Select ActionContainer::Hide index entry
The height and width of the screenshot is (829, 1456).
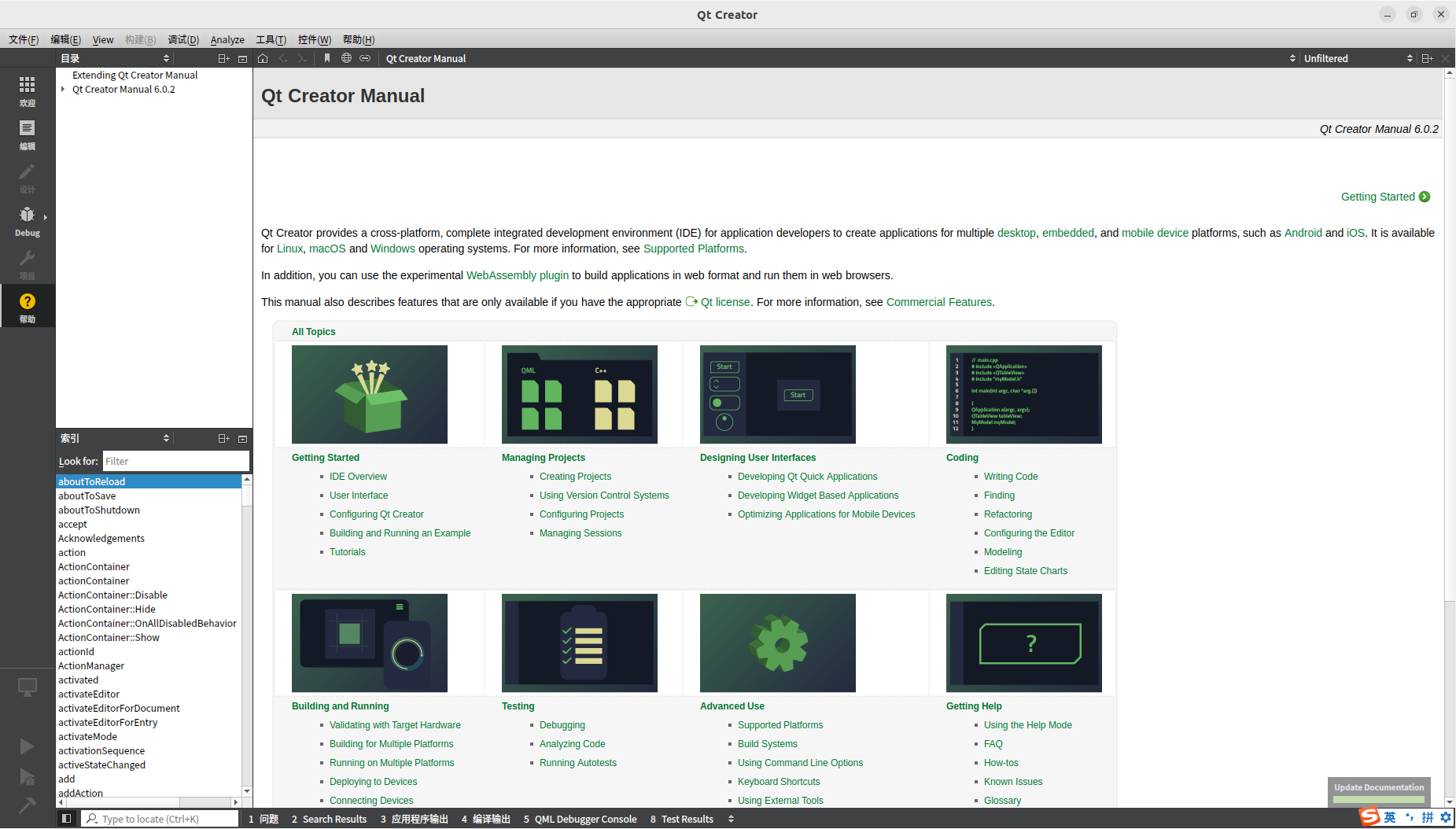click(149, 609)
